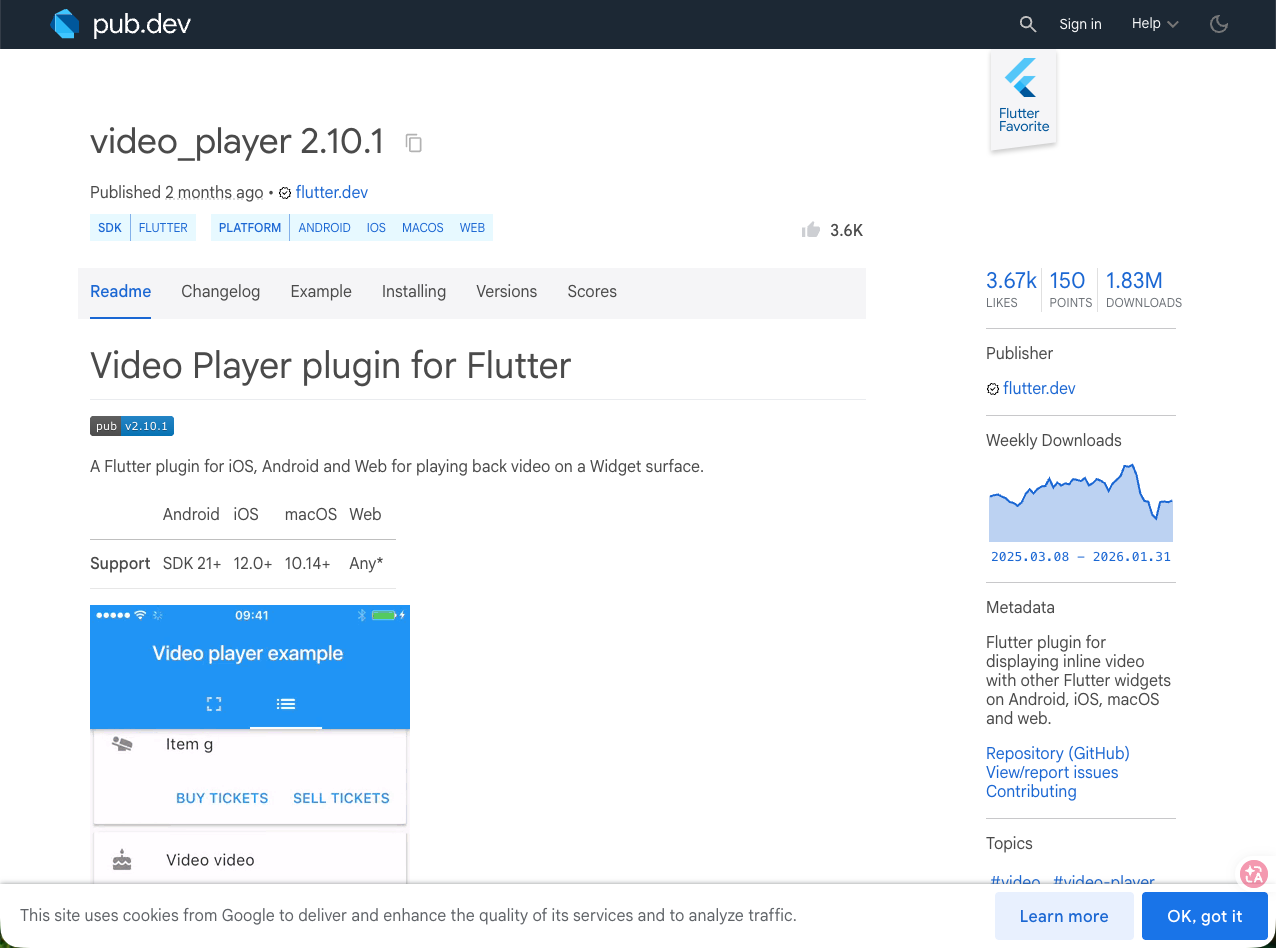Select the WEB platform tag
This screenshot has height=948, width=1276.
tap(472, 228)
